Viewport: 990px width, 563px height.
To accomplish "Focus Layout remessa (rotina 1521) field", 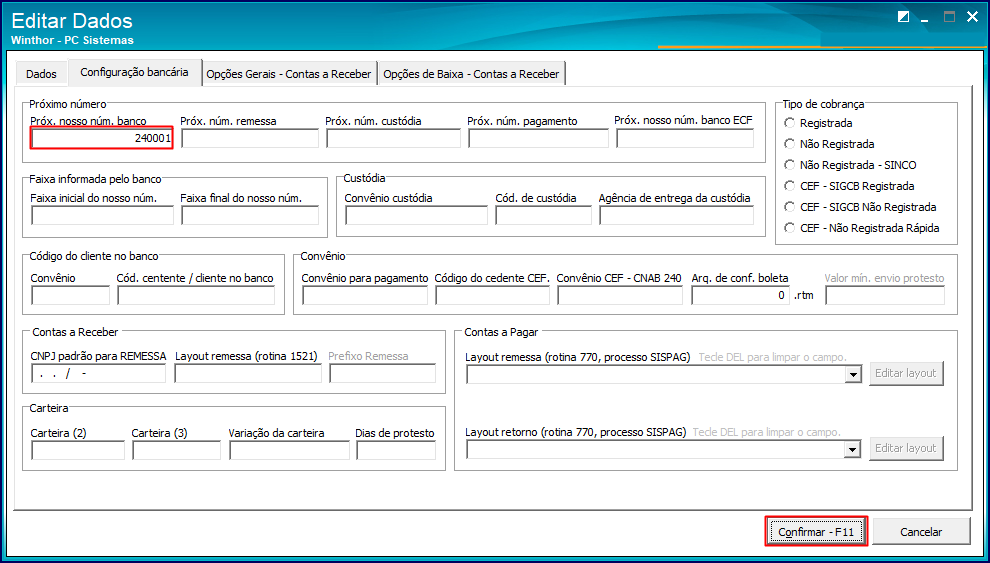I will pos(248,374).
